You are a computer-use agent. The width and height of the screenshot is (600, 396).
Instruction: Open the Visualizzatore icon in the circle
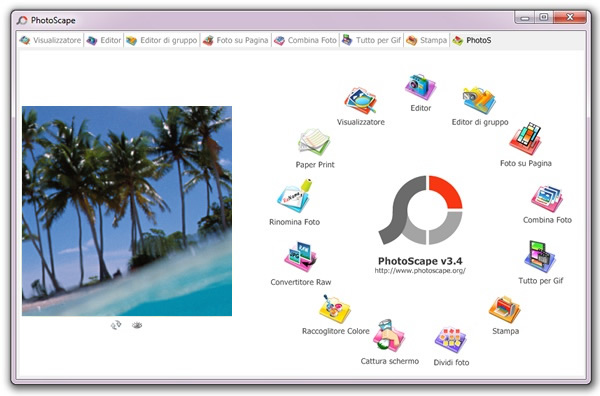(360, 101)
